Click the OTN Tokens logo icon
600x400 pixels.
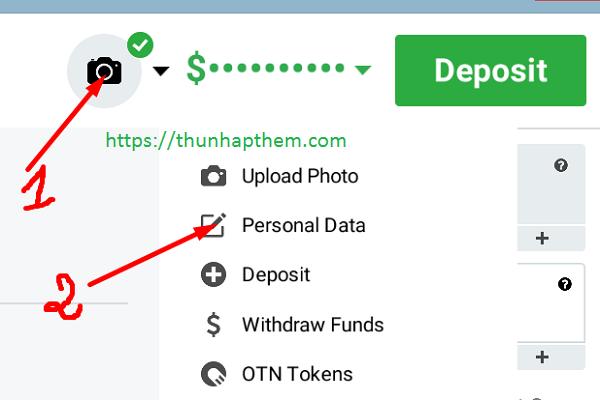coord(214,374)
